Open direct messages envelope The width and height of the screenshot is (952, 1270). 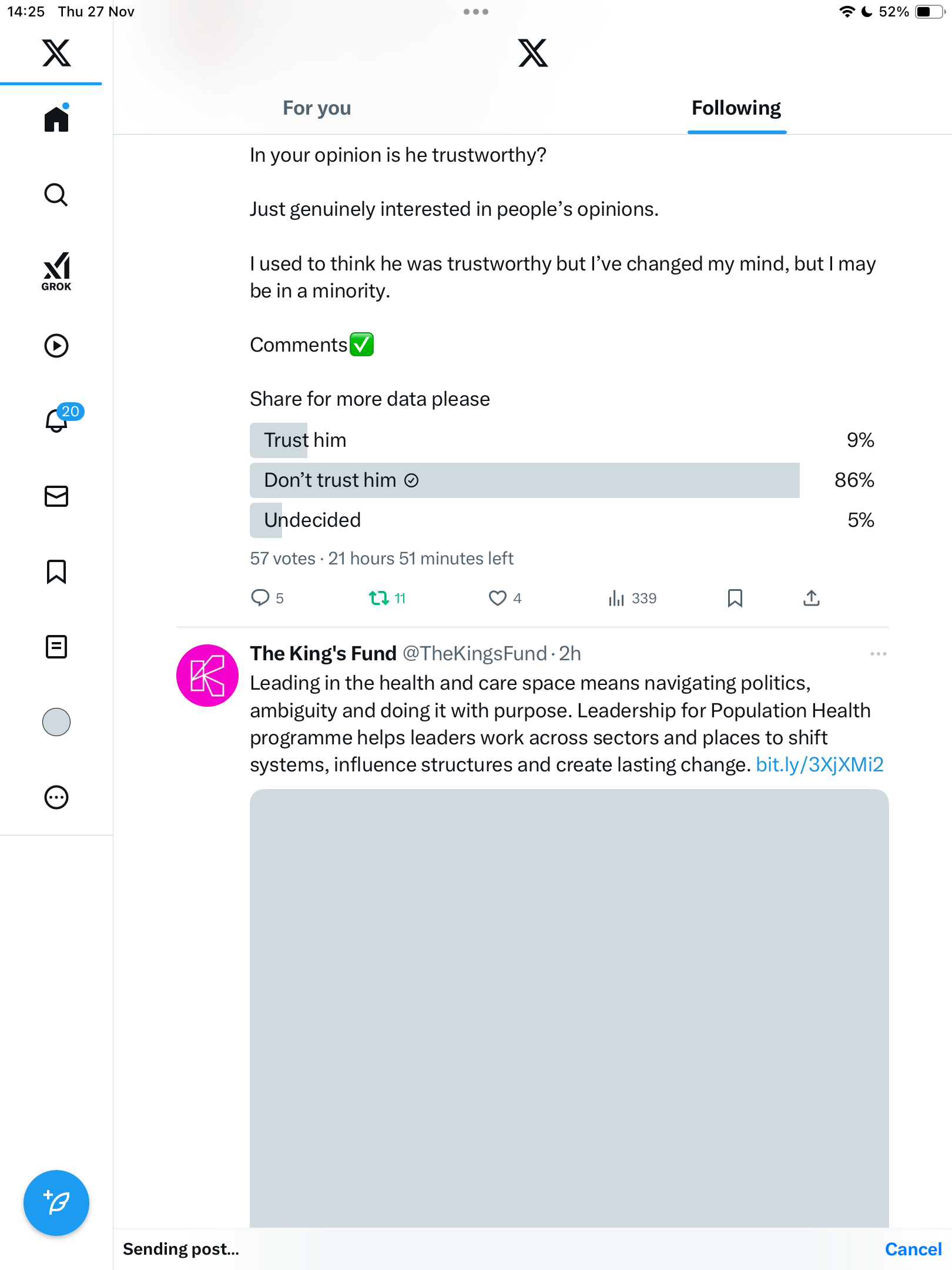pos(56,496)
